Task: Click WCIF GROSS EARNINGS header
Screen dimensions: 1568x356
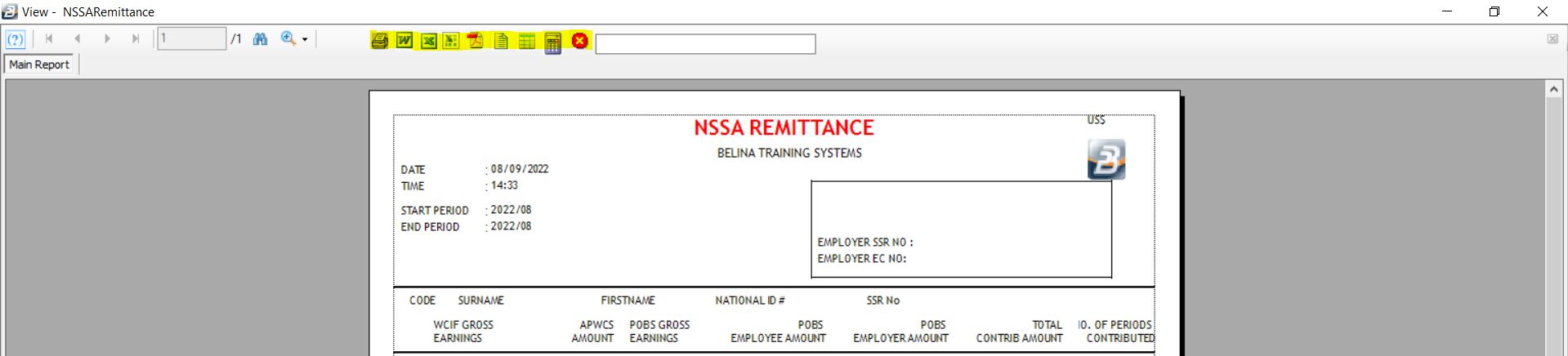Action: (463, 332)
